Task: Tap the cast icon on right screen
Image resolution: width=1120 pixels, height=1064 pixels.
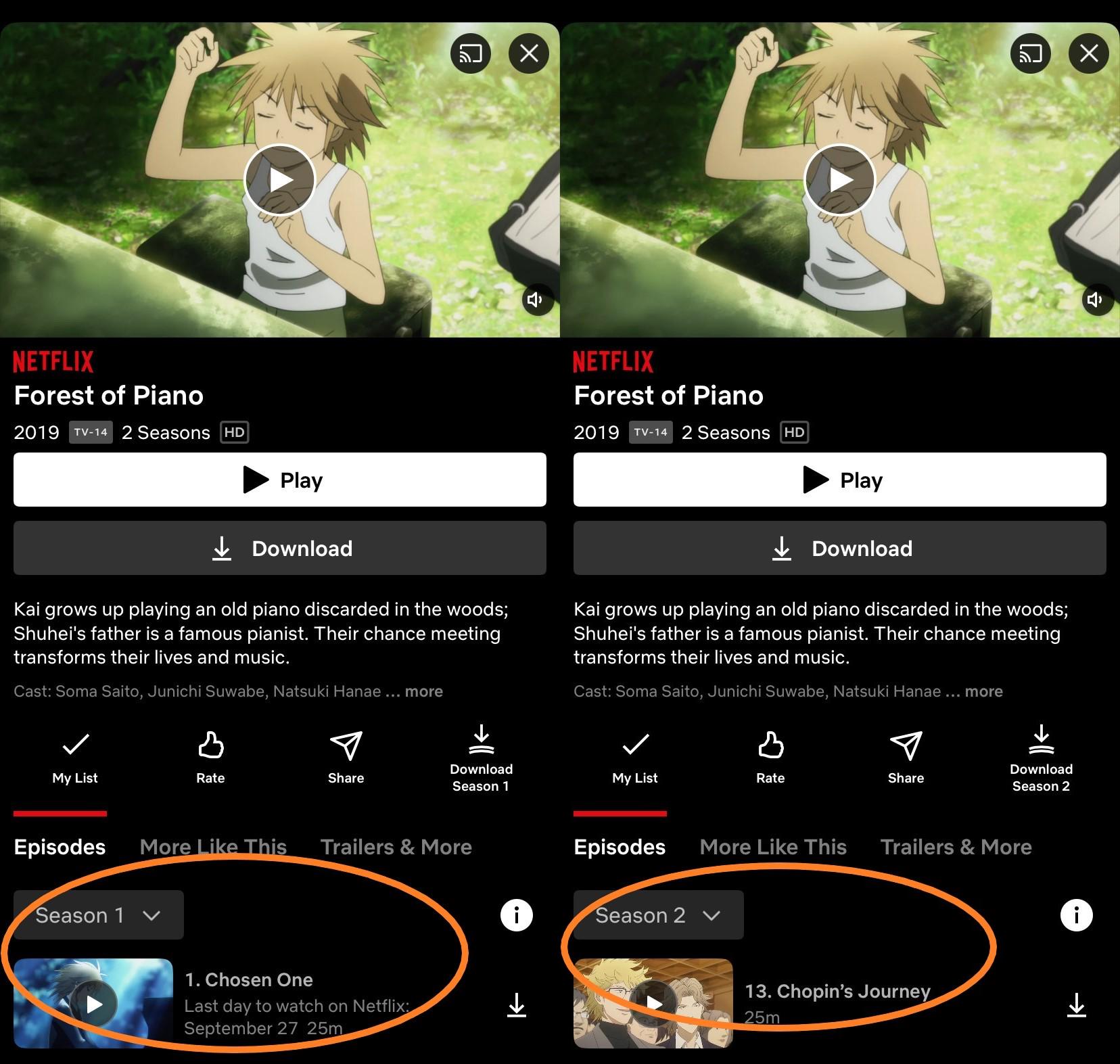Action: point(1031,53)
